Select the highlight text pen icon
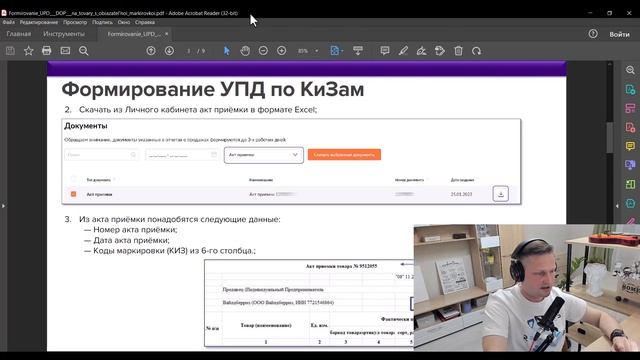 403,51
